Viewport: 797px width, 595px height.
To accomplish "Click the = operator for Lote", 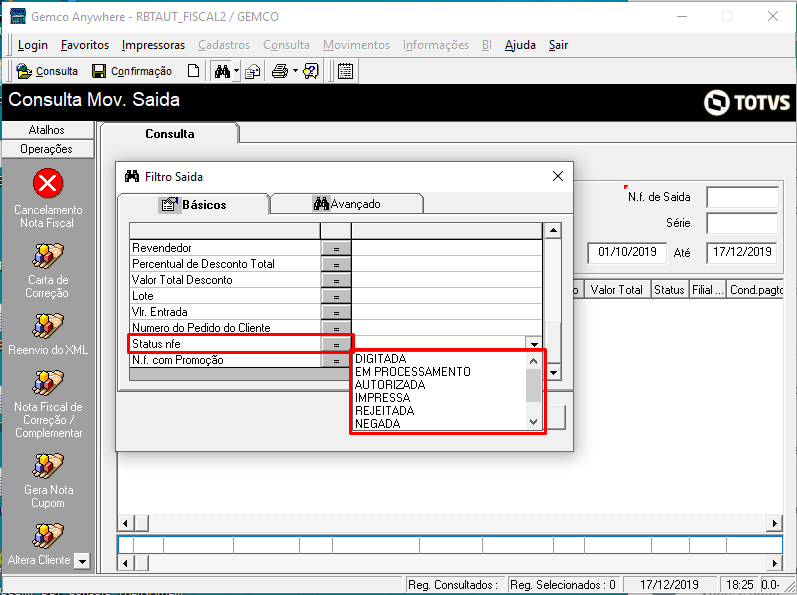I will pyautogui.click(x=336, y=296).
